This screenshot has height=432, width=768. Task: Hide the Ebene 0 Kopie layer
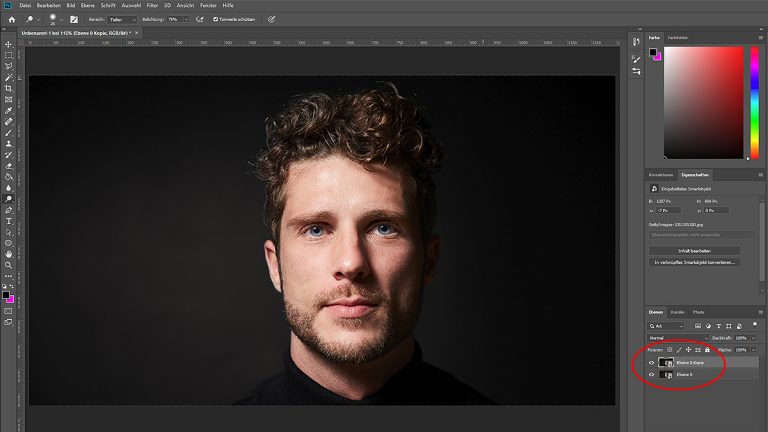pos(651,362)
